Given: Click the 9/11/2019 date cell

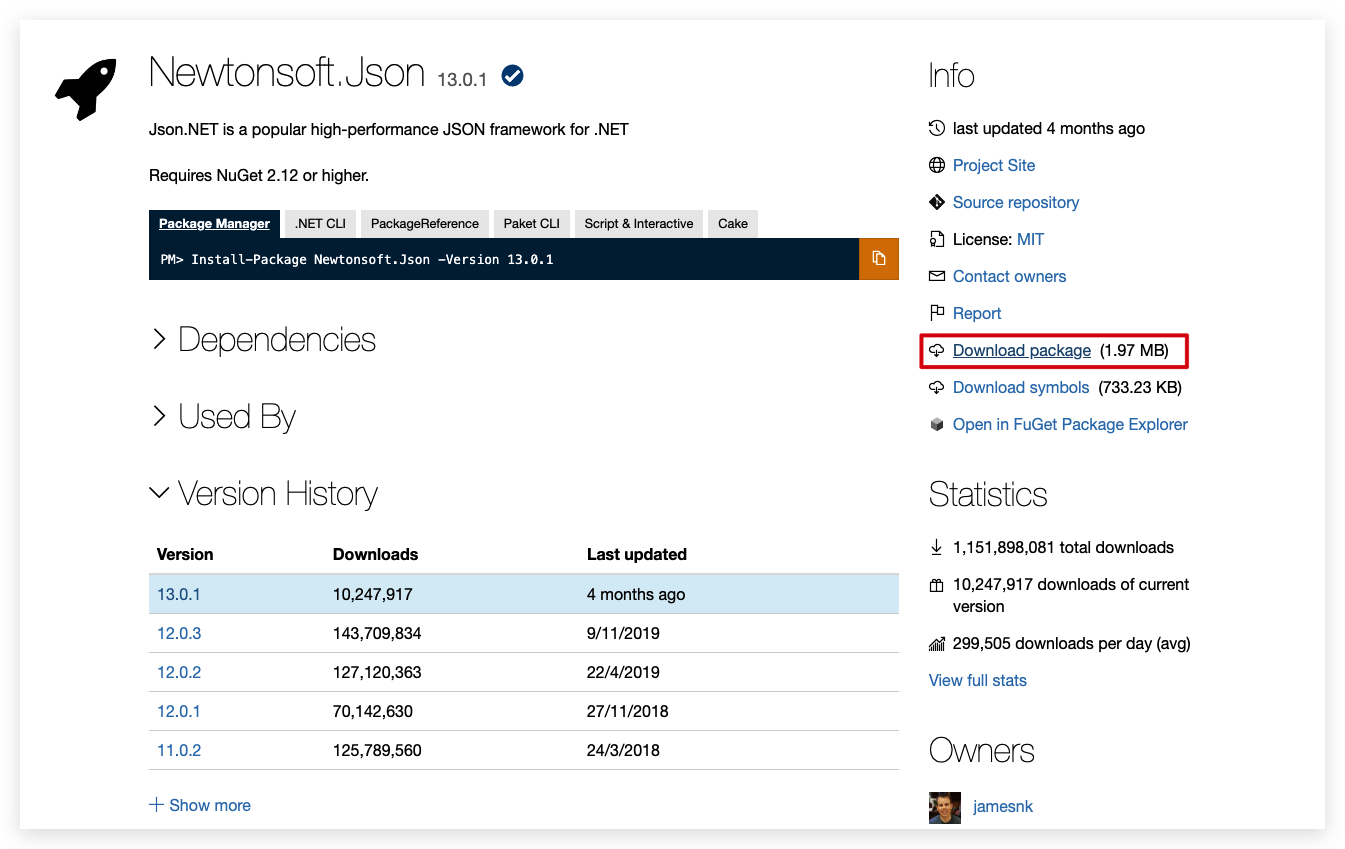Looking at the screenshot, I should (x=623, y=633).
